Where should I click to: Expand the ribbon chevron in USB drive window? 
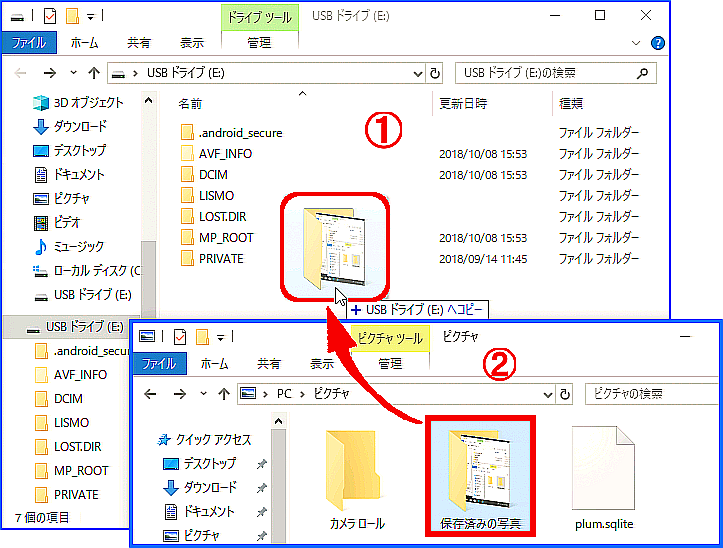point(636,43)
